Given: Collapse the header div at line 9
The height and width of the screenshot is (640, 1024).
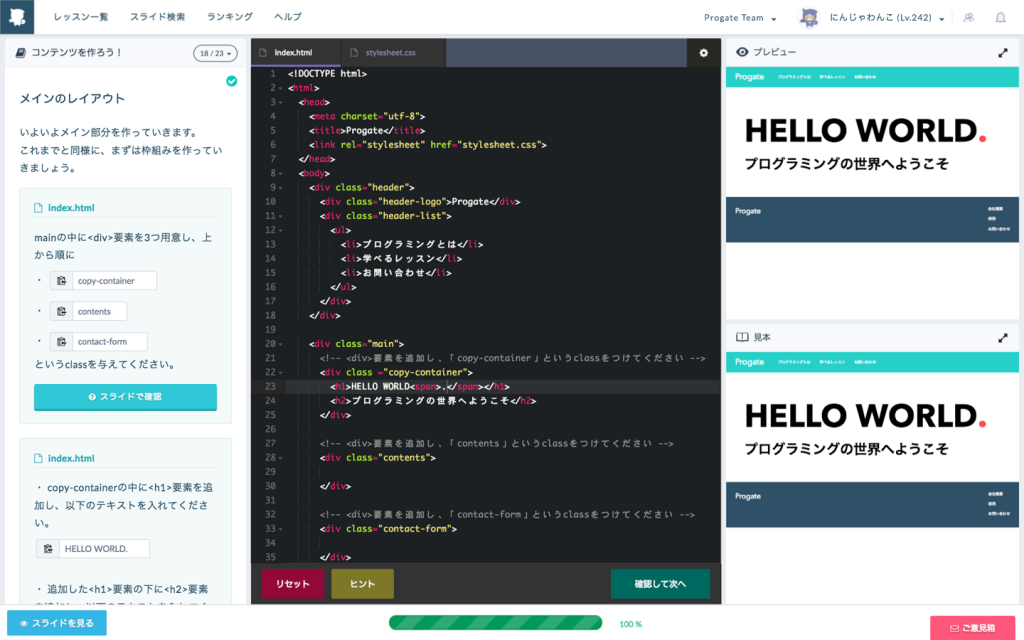Looking at the screenshot, I should click(x=281, y=188).
